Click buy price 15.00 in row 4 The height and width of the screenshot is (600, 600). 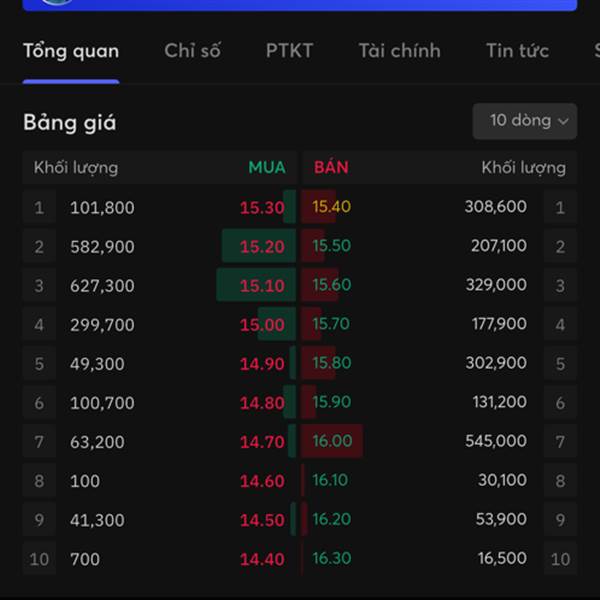coord(262,325)
